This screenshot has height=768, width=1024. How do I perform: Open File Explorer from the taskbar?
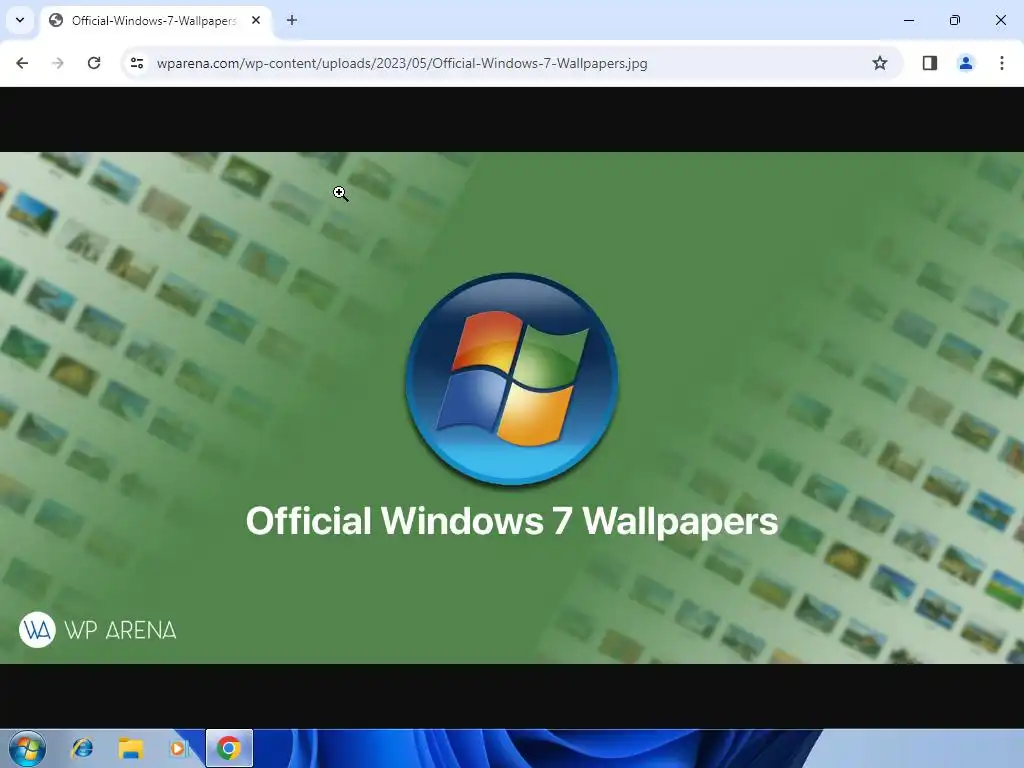click(x=131, y=748)
